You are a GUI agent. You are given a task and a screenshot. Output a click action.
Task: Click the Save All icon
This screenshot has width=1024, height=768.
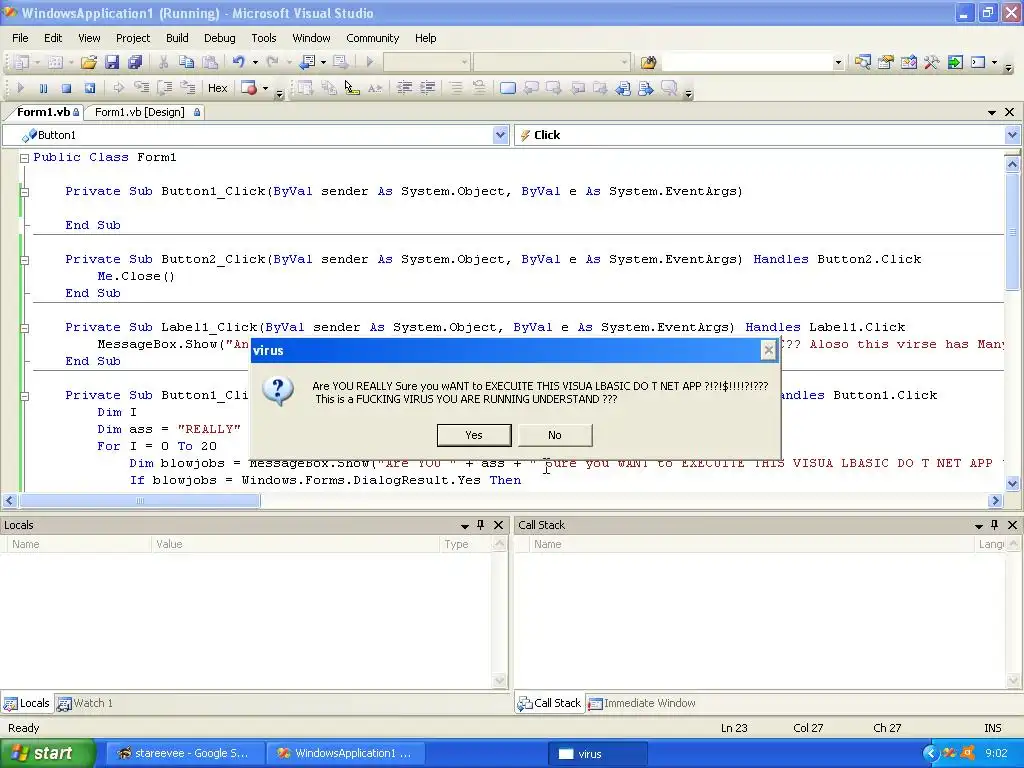135,62
